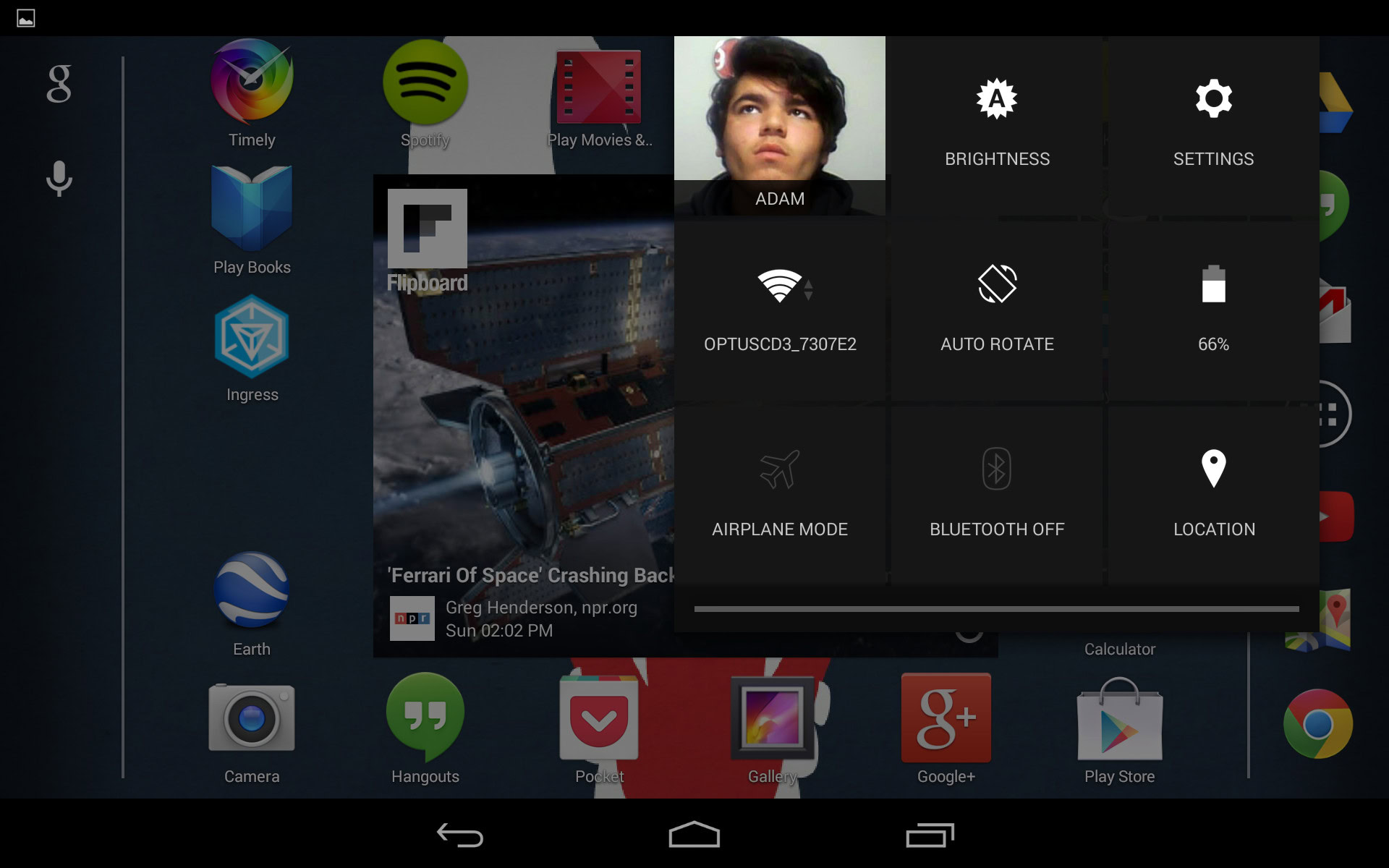Screen dimensions: 1389x868
Task: Turn on the Bluetooth tile
Action: [997, 493]
